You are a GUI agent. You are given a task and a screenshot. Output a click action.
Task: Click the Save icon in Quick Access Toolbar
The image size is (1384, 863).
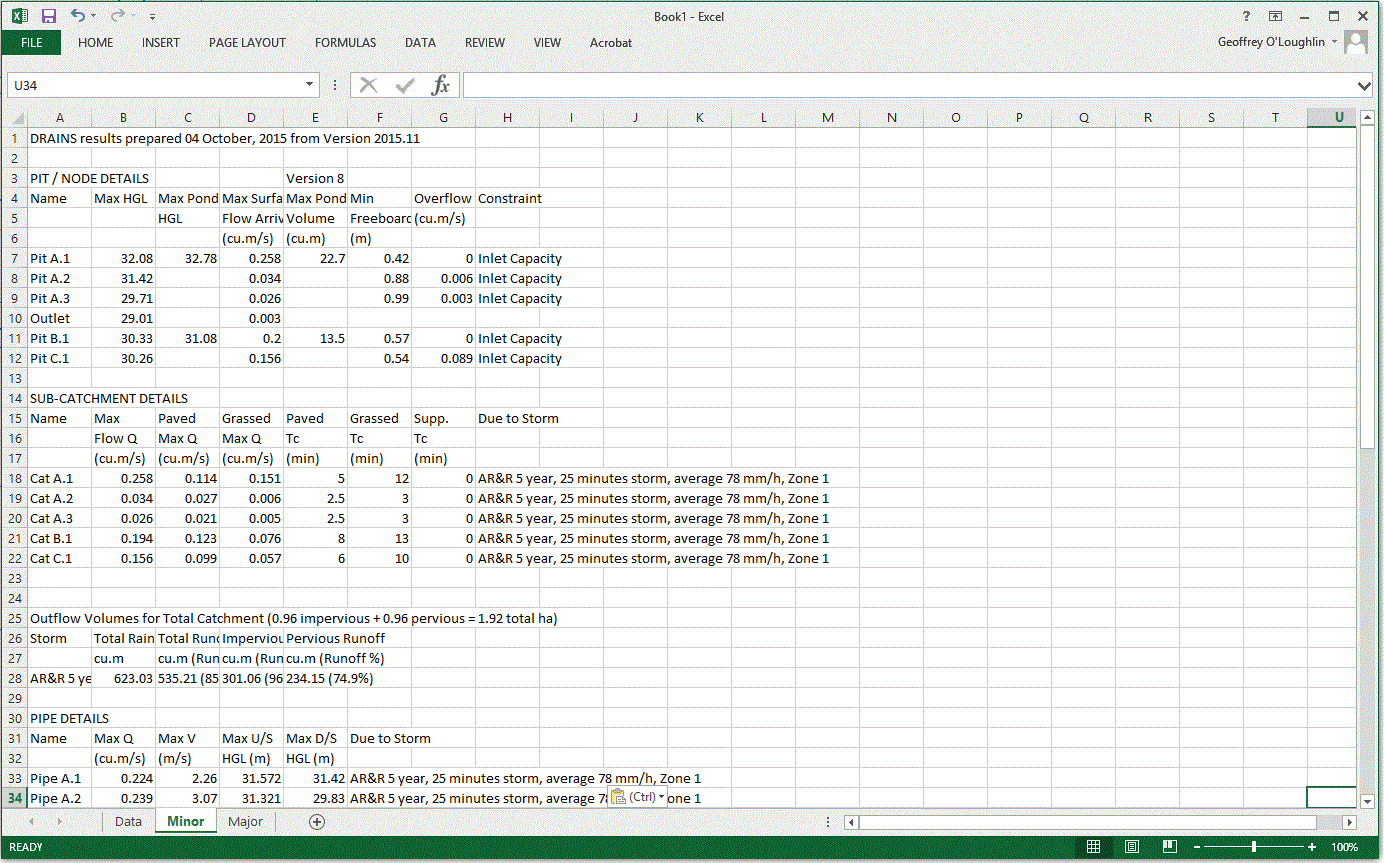49,16
